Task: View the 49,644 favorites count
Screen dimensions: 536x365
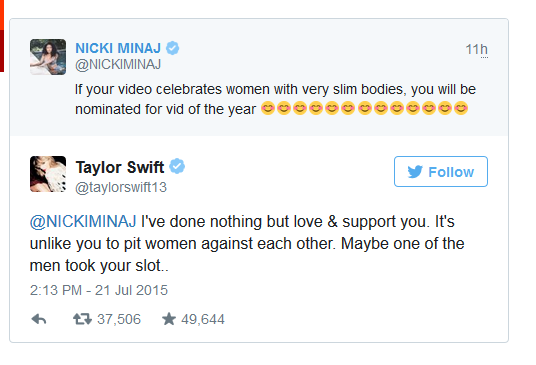Action: tap(203, 319)
